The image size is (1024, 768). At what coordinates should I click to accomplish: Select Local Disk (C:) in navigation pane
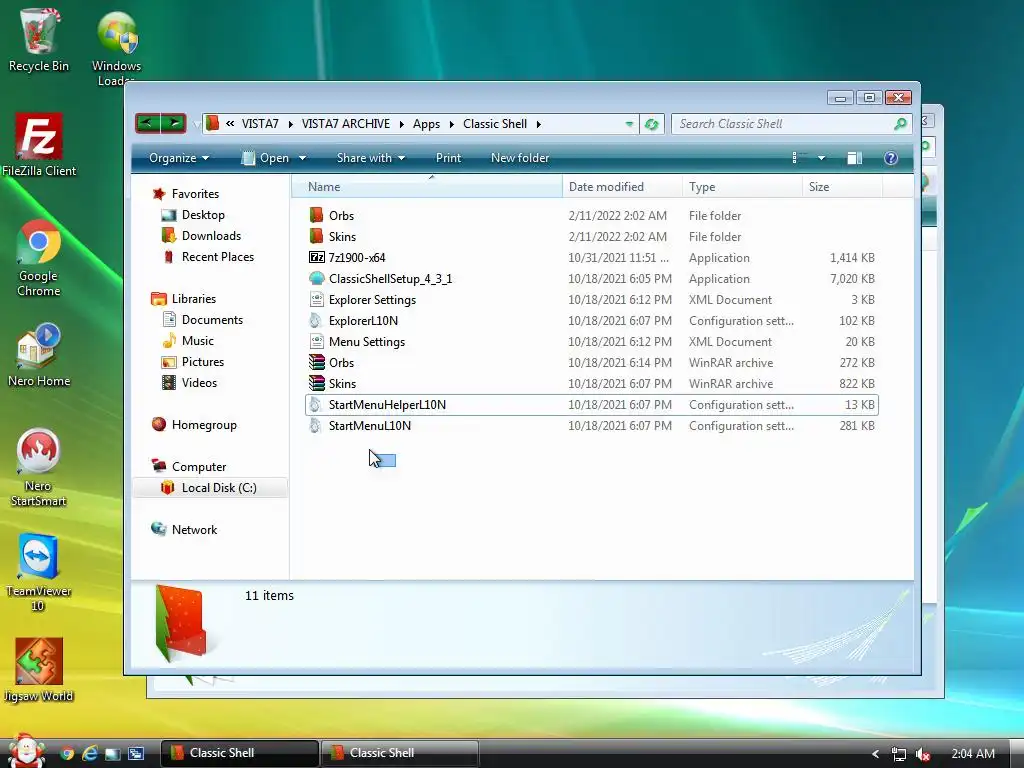click(x=210, y=488)
